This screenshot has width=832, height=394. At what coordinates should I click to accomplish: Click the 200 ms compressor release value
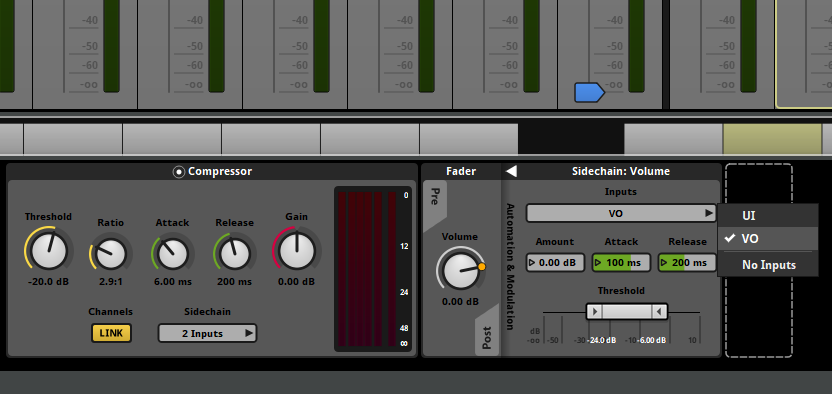(235, 281)
